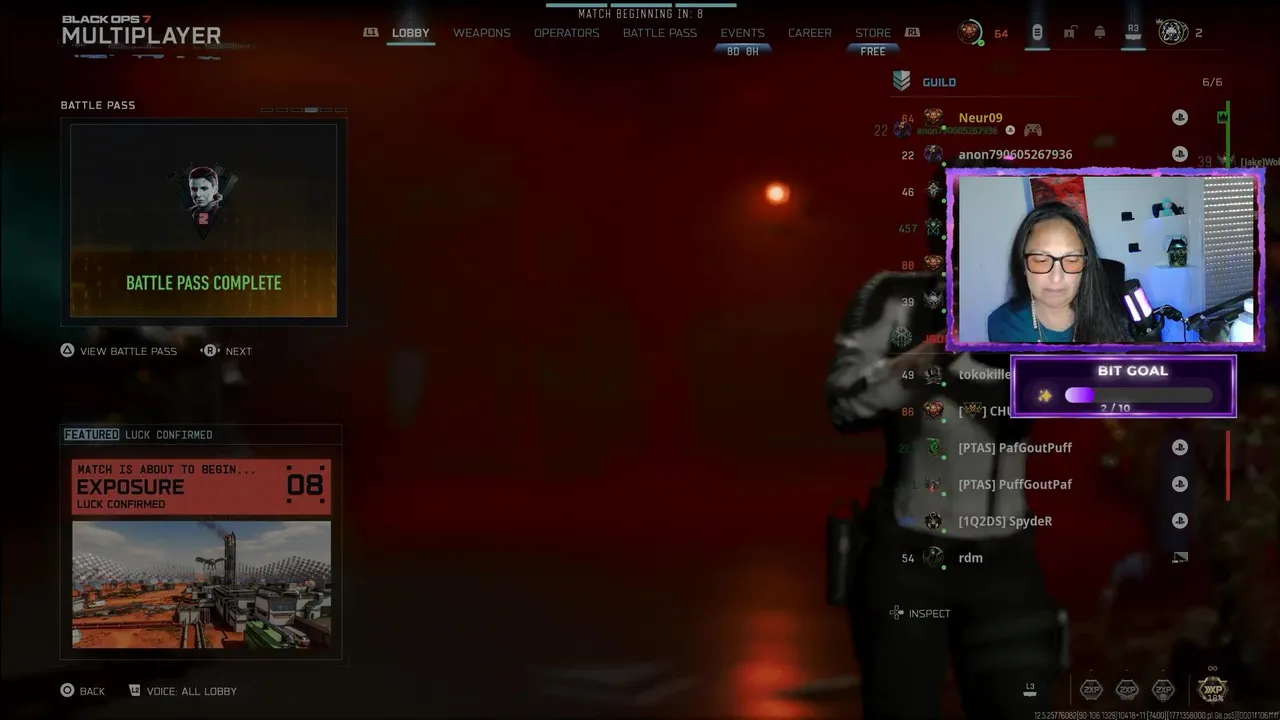
Task: Click PlayStation icon beside [1Q2DS] SpydeR
Action: click(x=1180, y=521)
